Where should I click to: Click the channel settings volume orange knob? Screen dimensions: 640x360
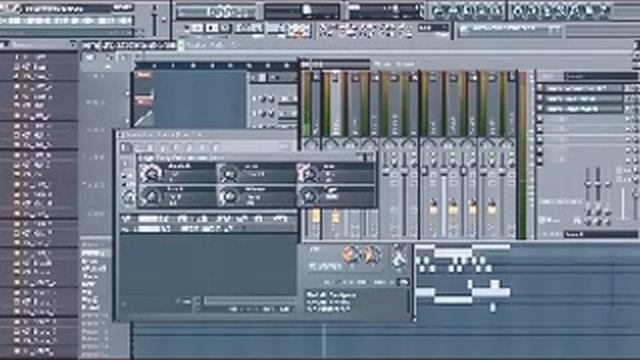[371, 255]
